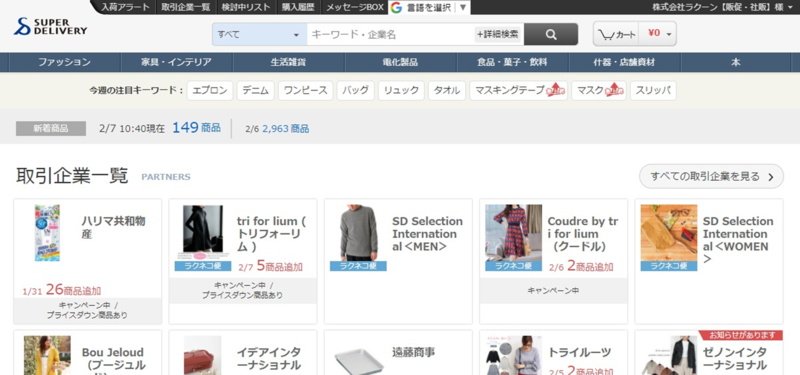Select the 本 category menu
This screenshot has width=800, height=375.
pyautogui.click(x=736, y=62)
